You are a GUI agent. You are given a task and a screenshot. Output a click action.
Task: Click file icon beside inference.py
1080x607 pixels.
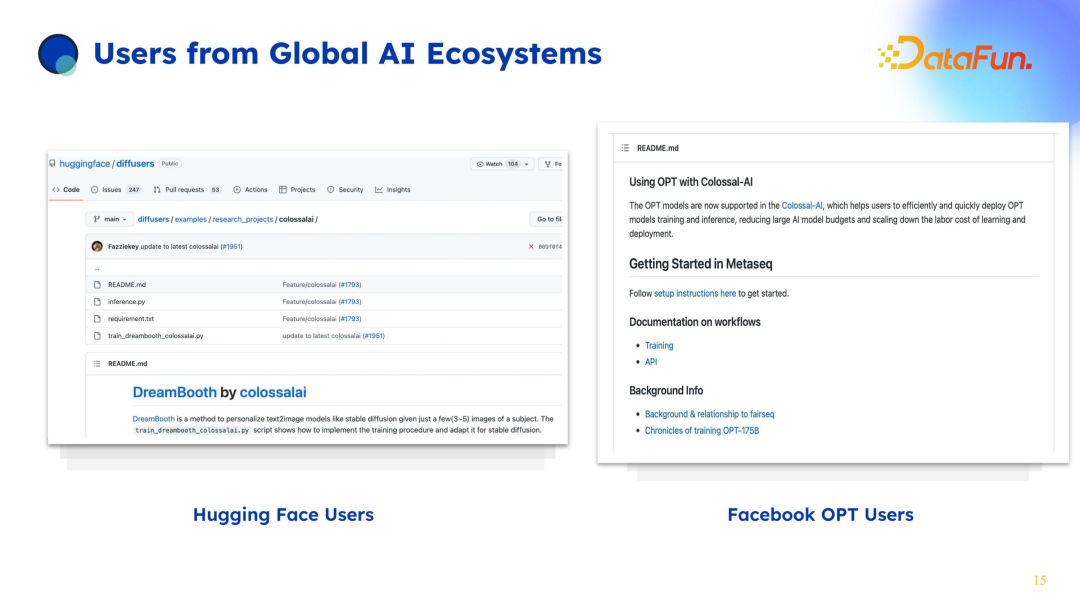click(97, 302)
